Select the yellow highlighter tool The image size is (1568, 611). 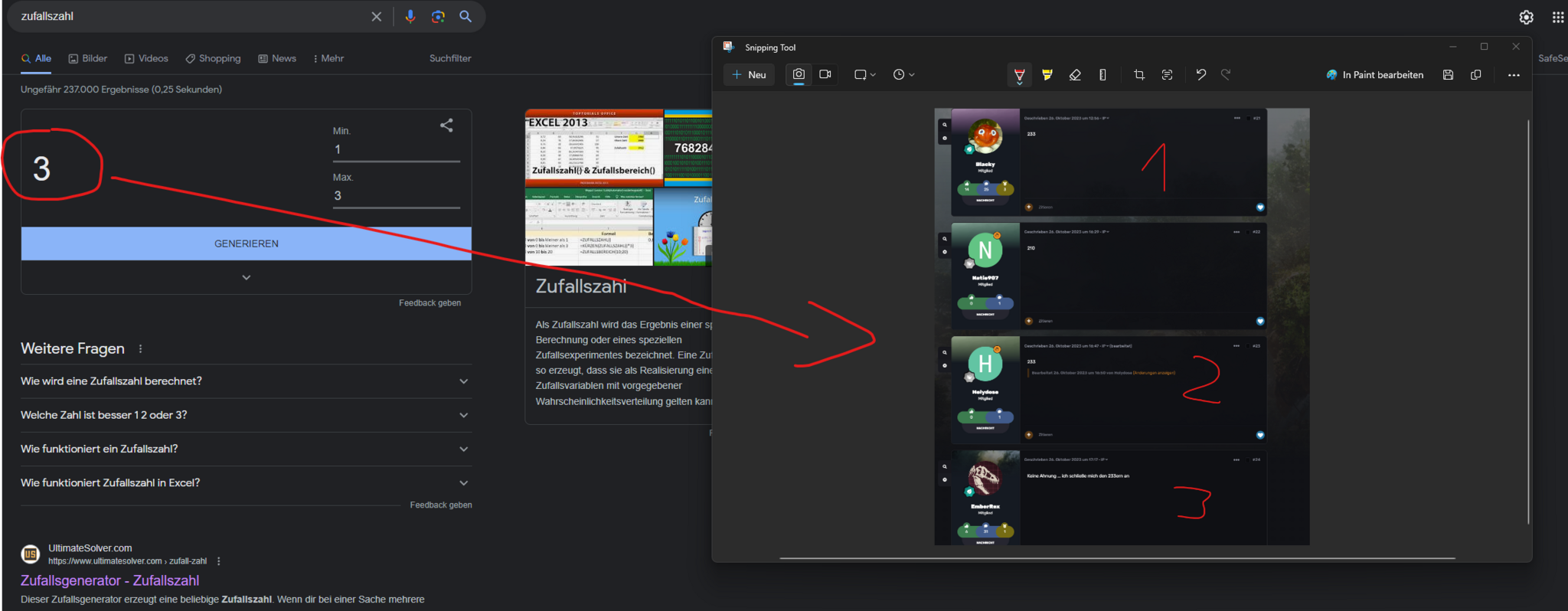(x=1047, y=75)
